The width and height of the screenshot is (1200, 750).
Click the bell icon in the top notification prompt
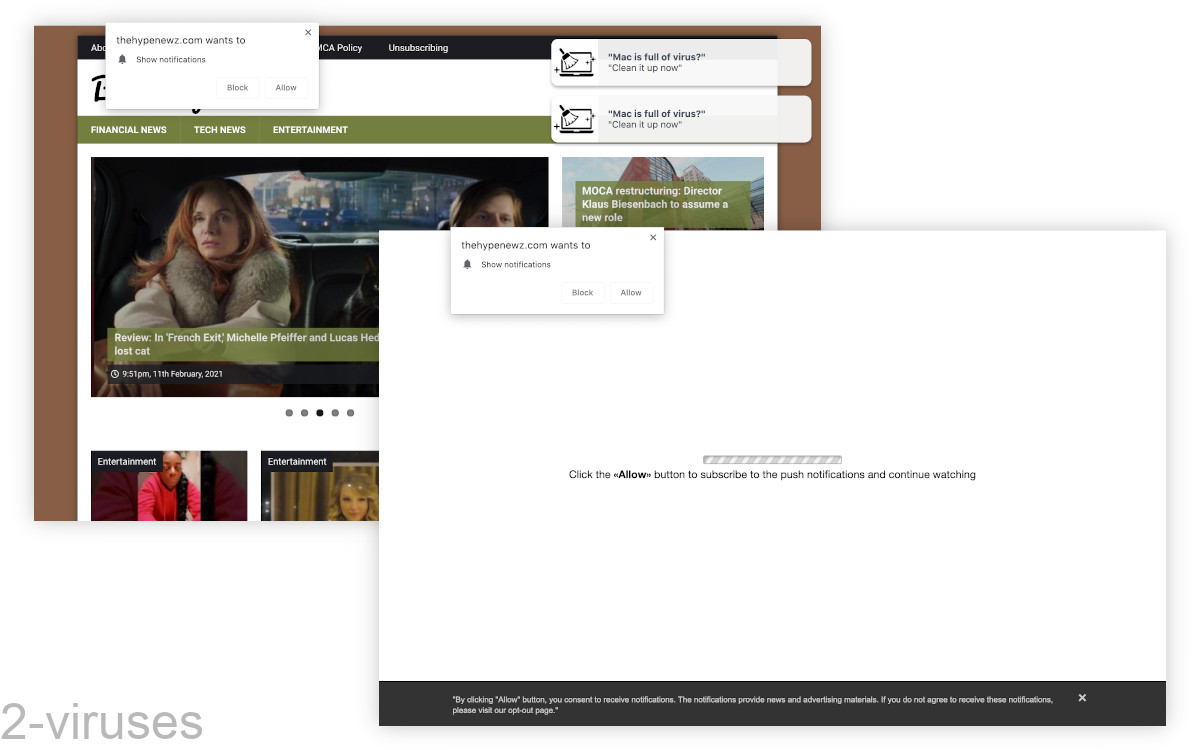[122, 59]
